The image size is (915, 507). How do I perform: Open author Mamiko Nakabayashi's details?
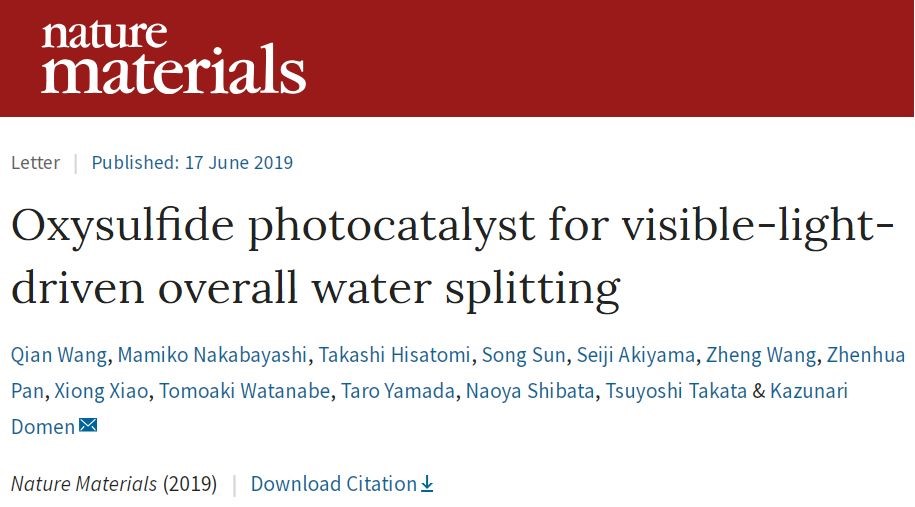click(212, 355)
